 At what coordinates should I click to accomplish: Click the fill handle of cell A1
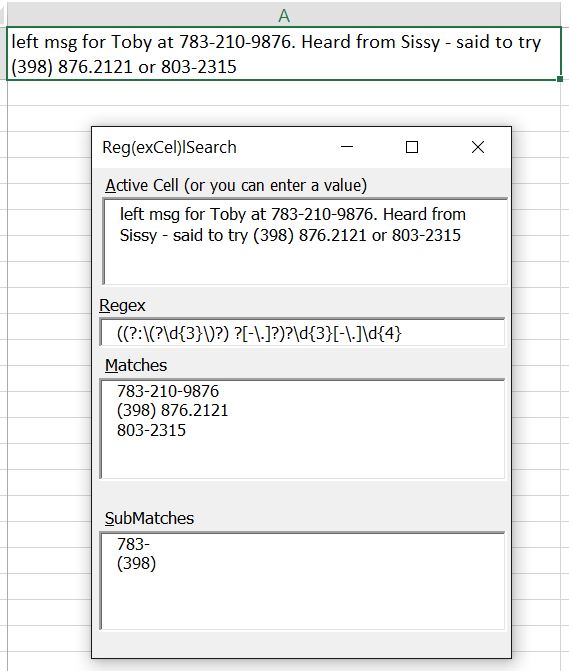[560, 79]
